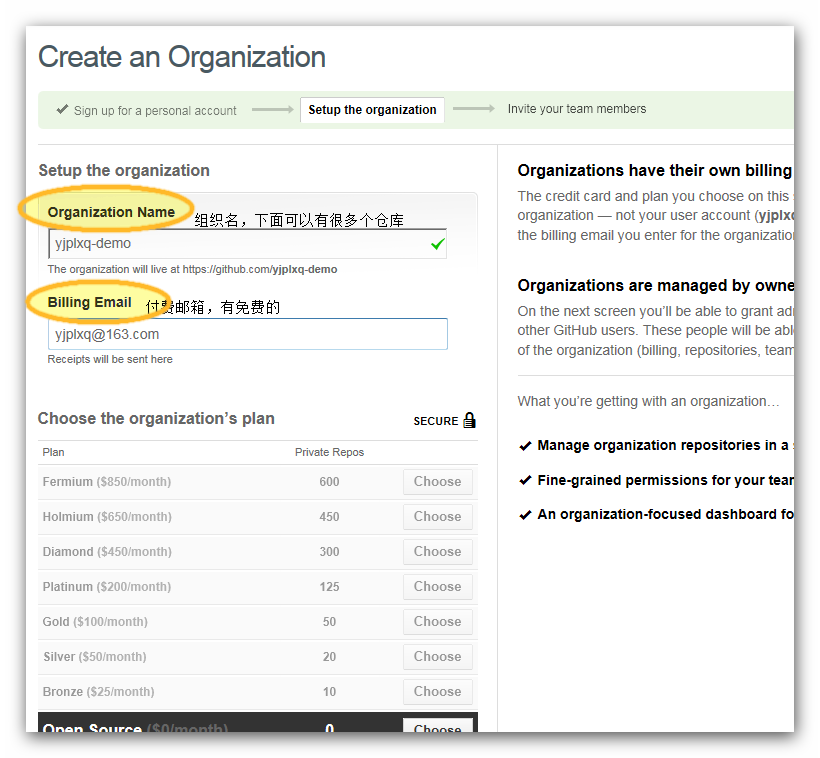Click the checkmark beside 'Sign up for a personal account'

pyautogui.click(x=62, y=109)
